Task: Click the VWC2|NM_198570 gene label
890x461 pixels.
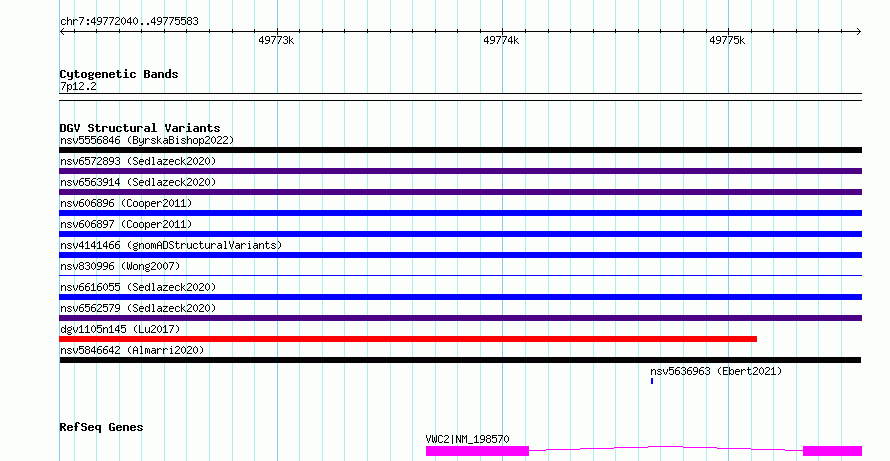Action: 468,439
